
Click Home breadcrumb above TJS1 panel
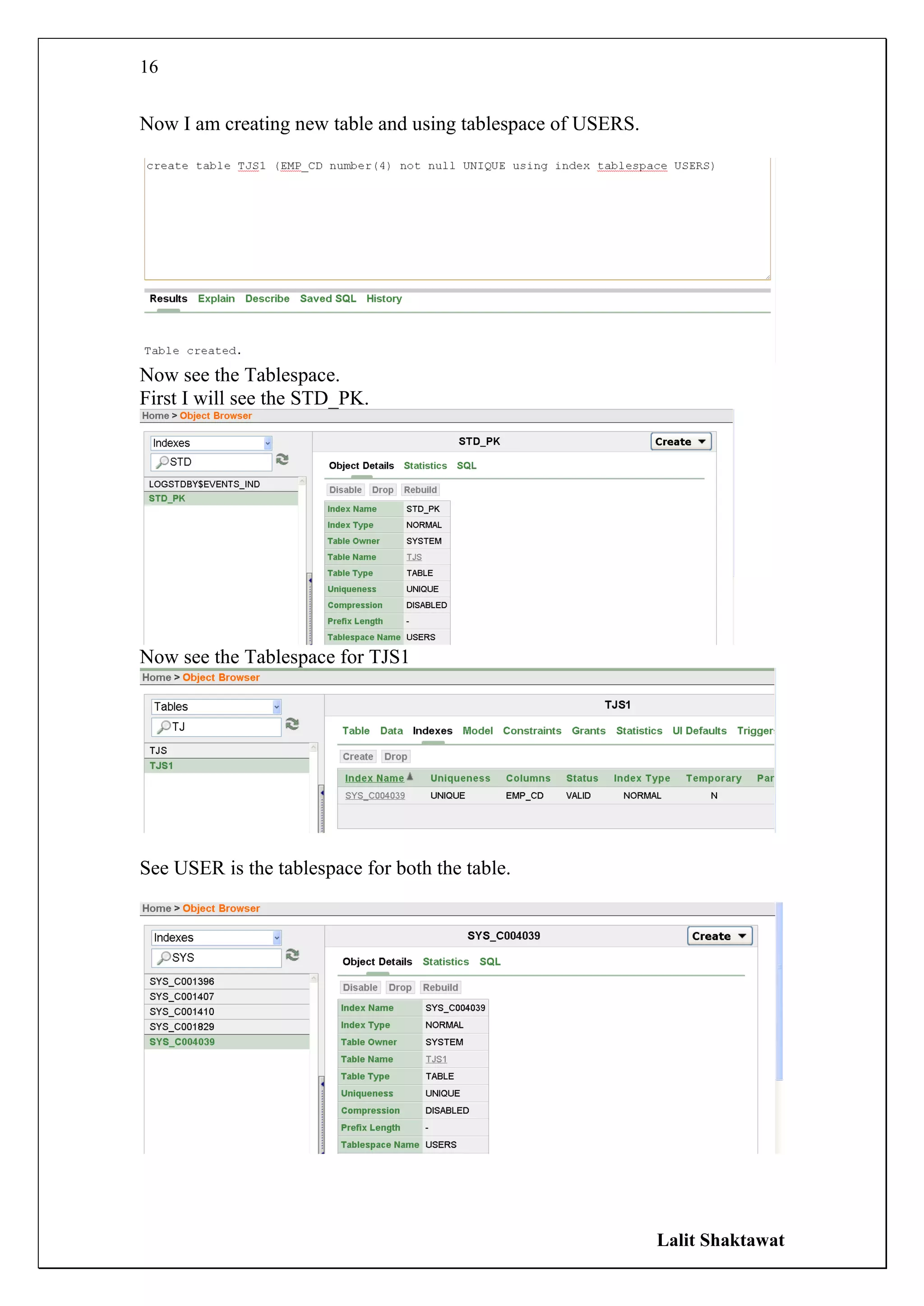[x=157, y=678]
